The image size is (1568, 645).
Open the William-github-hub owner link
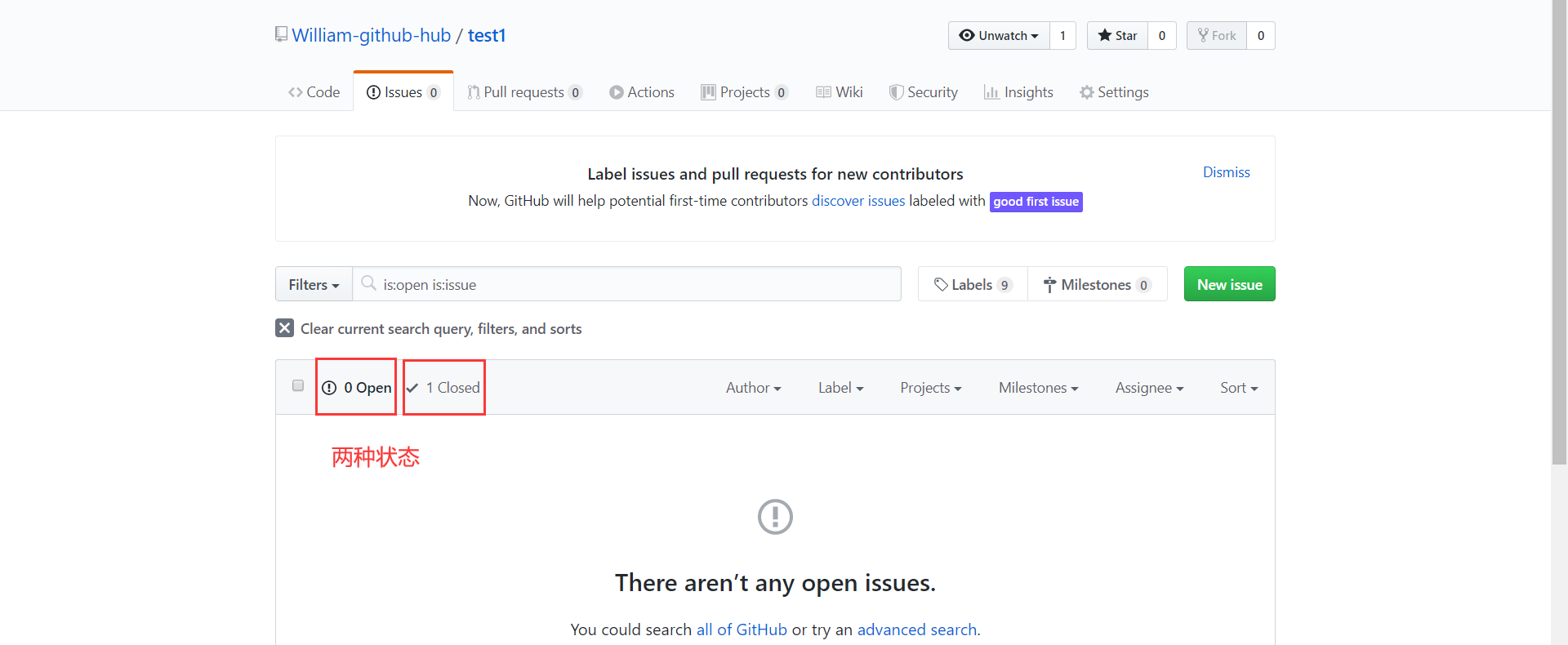click(x=372, y=35)
